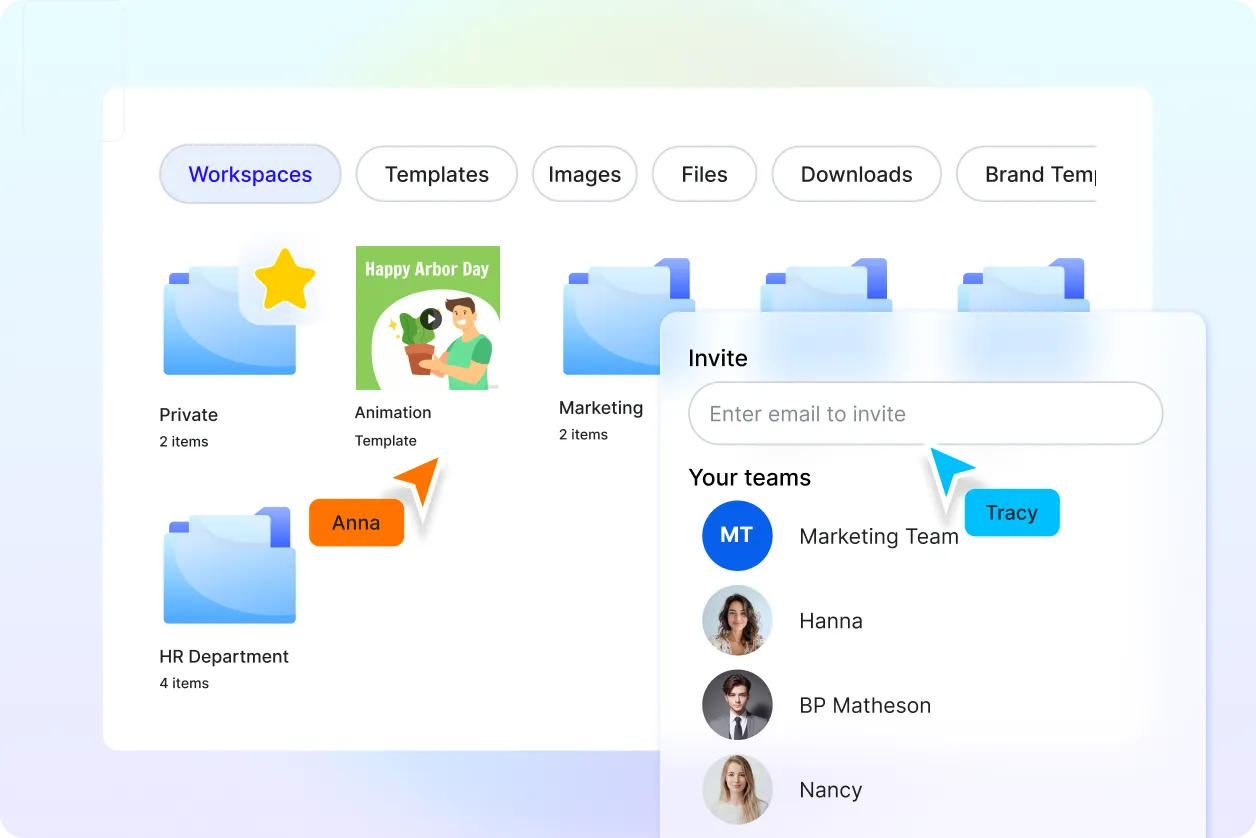Image resolution: width=1256 pixels, height=838 pixels.
Task: Click Hanna's profile picture
Action: [737, 620]
